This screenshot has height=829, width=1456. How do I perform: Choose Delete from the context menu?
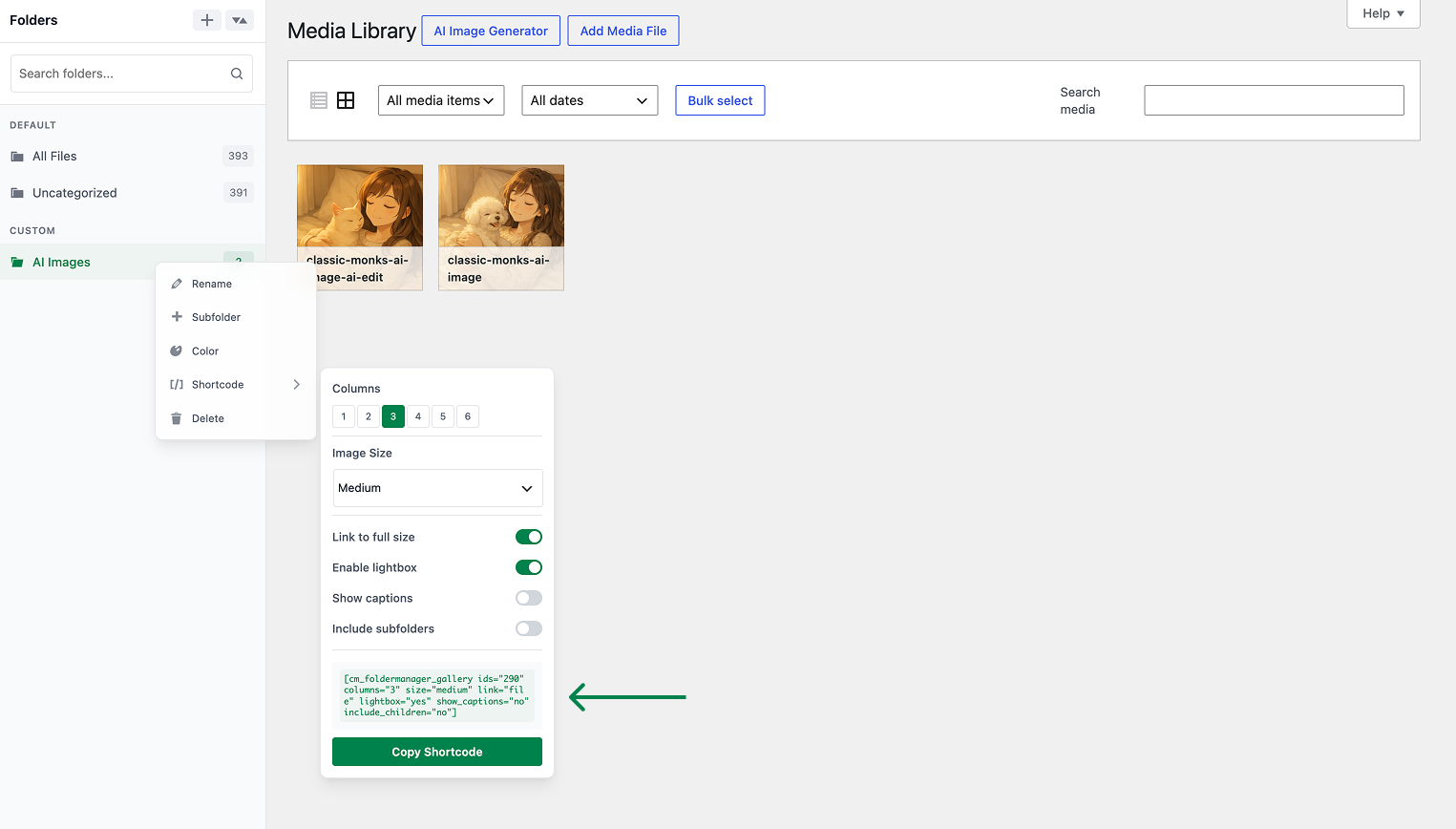[236, 418]
